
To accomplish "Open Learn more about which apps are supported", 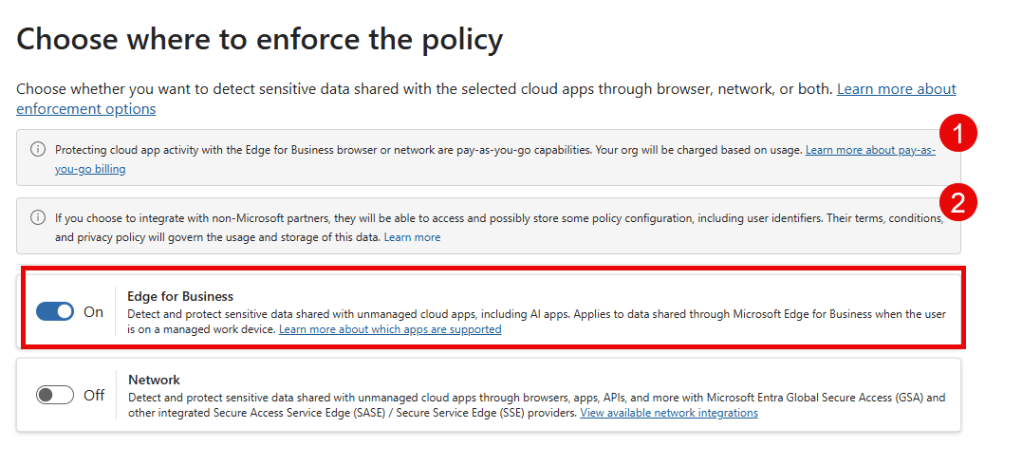I will (x=390, y=329).
